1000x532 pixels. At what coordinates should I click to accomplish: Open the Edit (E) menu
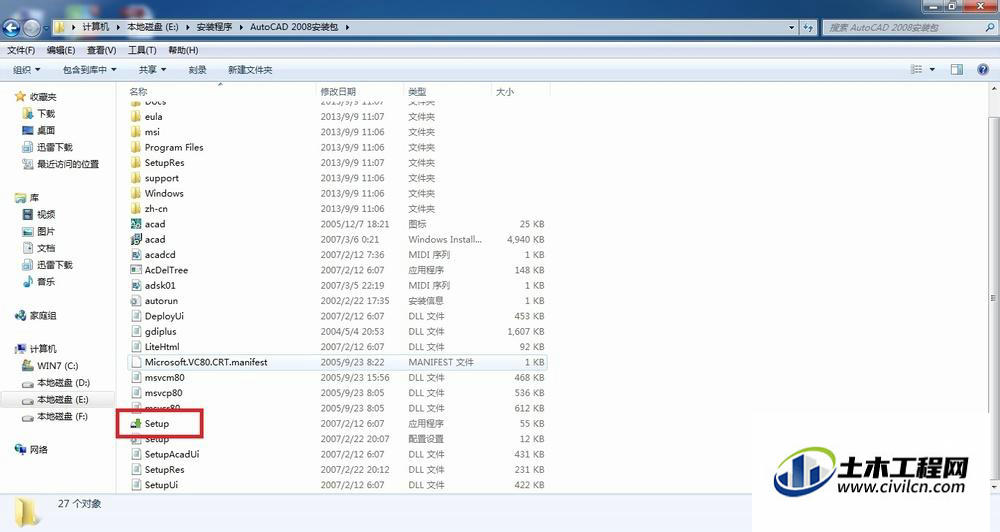tap(61, 50)
